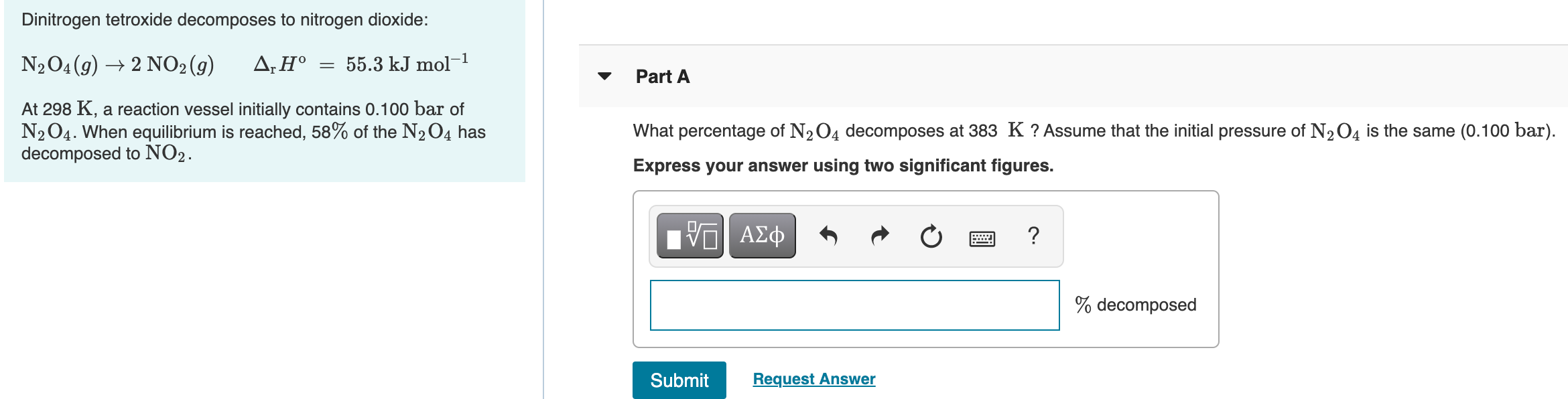Viewport: 1568px width, 399px height.
Task: Collapse Part A with triangle arrow
Action: (x=604, y=76)
